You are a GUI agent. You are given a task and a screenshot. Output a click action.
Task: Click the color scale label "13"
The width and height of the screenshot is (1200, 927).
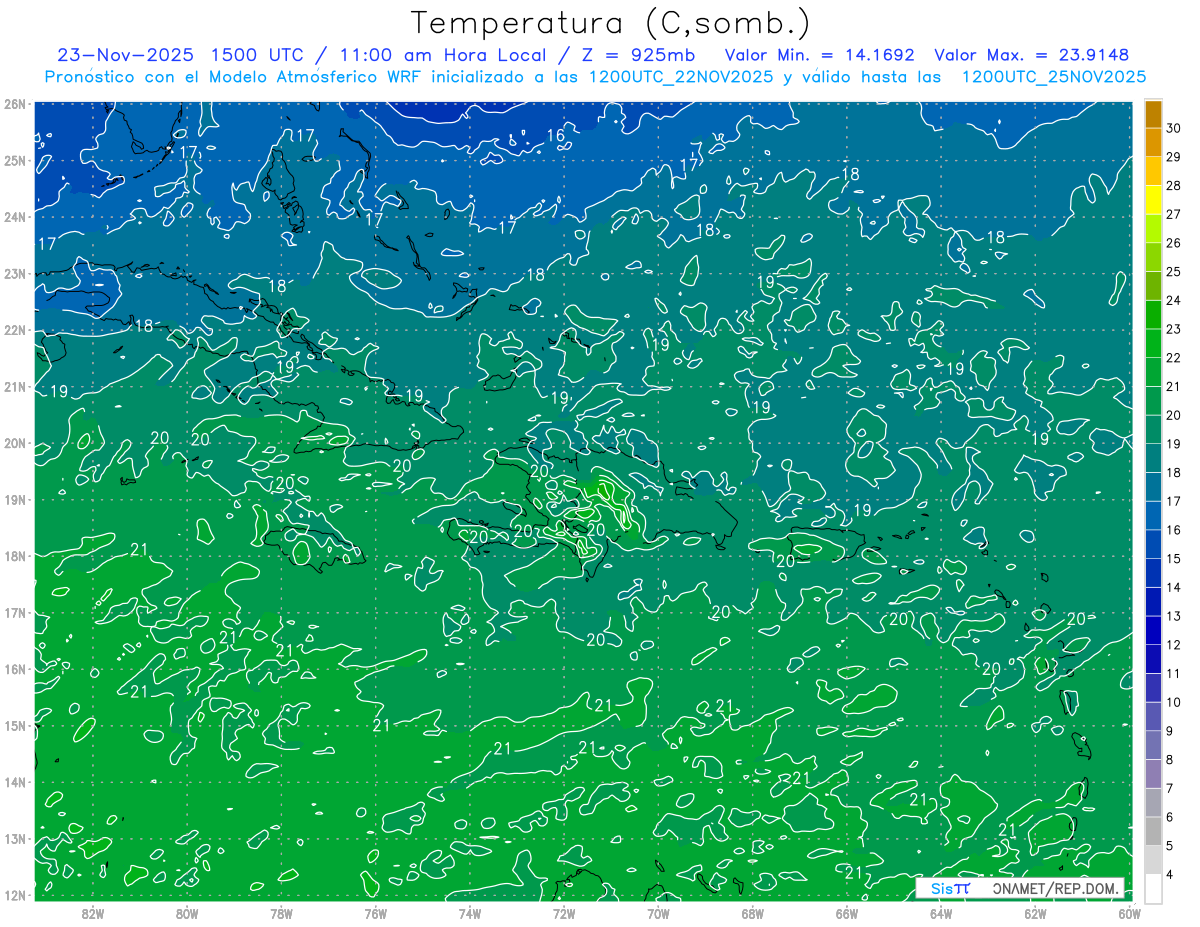point(1174,616)
